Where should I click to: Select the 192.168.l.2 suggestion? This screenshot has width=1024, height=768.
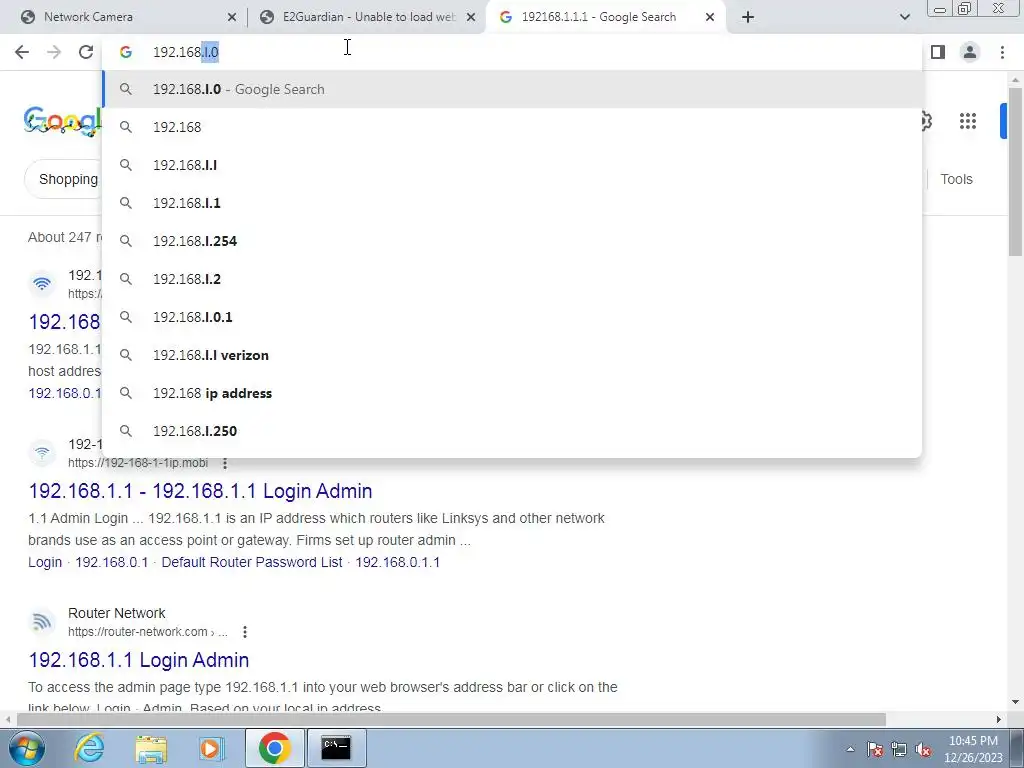pos(512,279)
